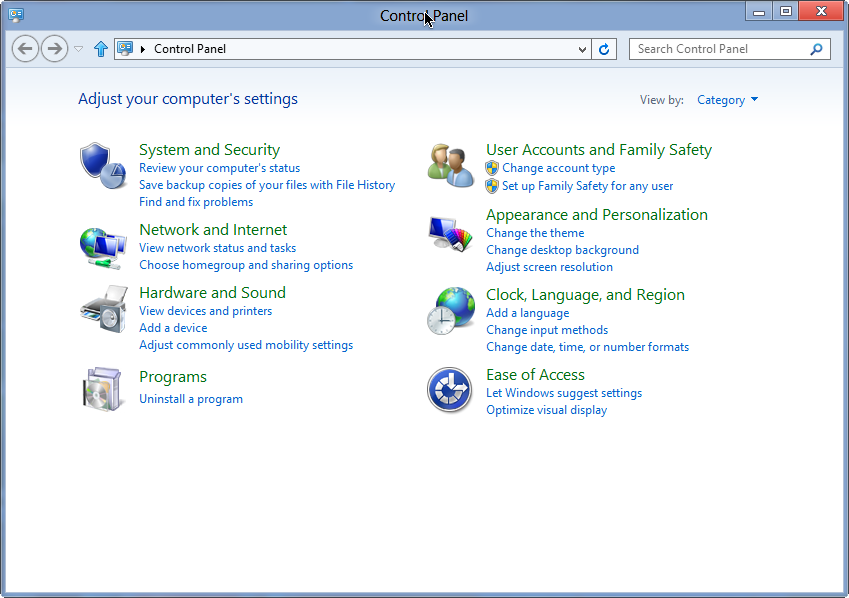Viewport: 849px width, 598px height.
Task: Open View network status and tasks
Action: tap(218, 248)
